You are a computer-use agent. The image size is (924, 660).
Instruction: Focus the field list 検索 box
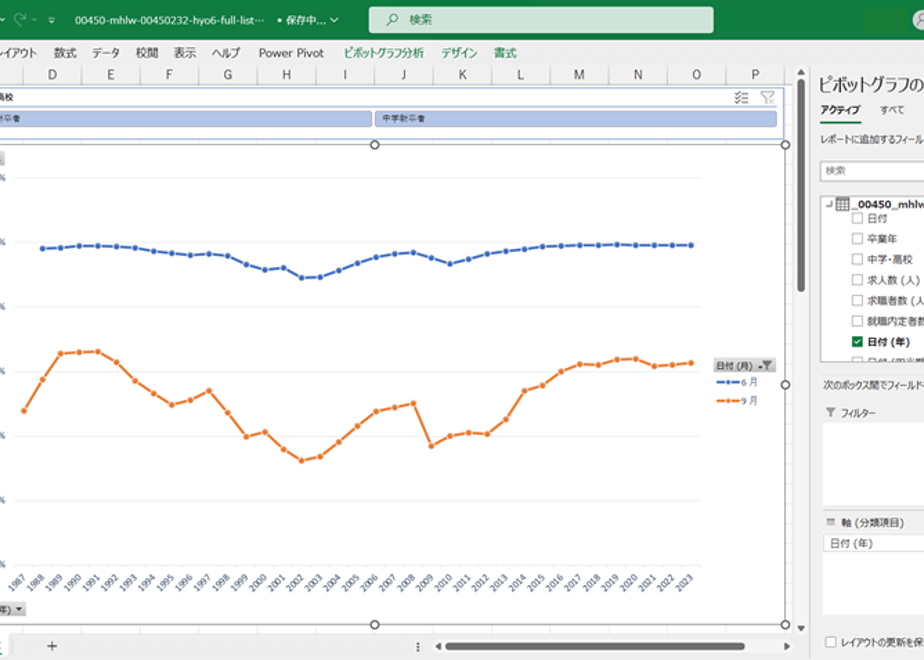[x=872, y=171]
